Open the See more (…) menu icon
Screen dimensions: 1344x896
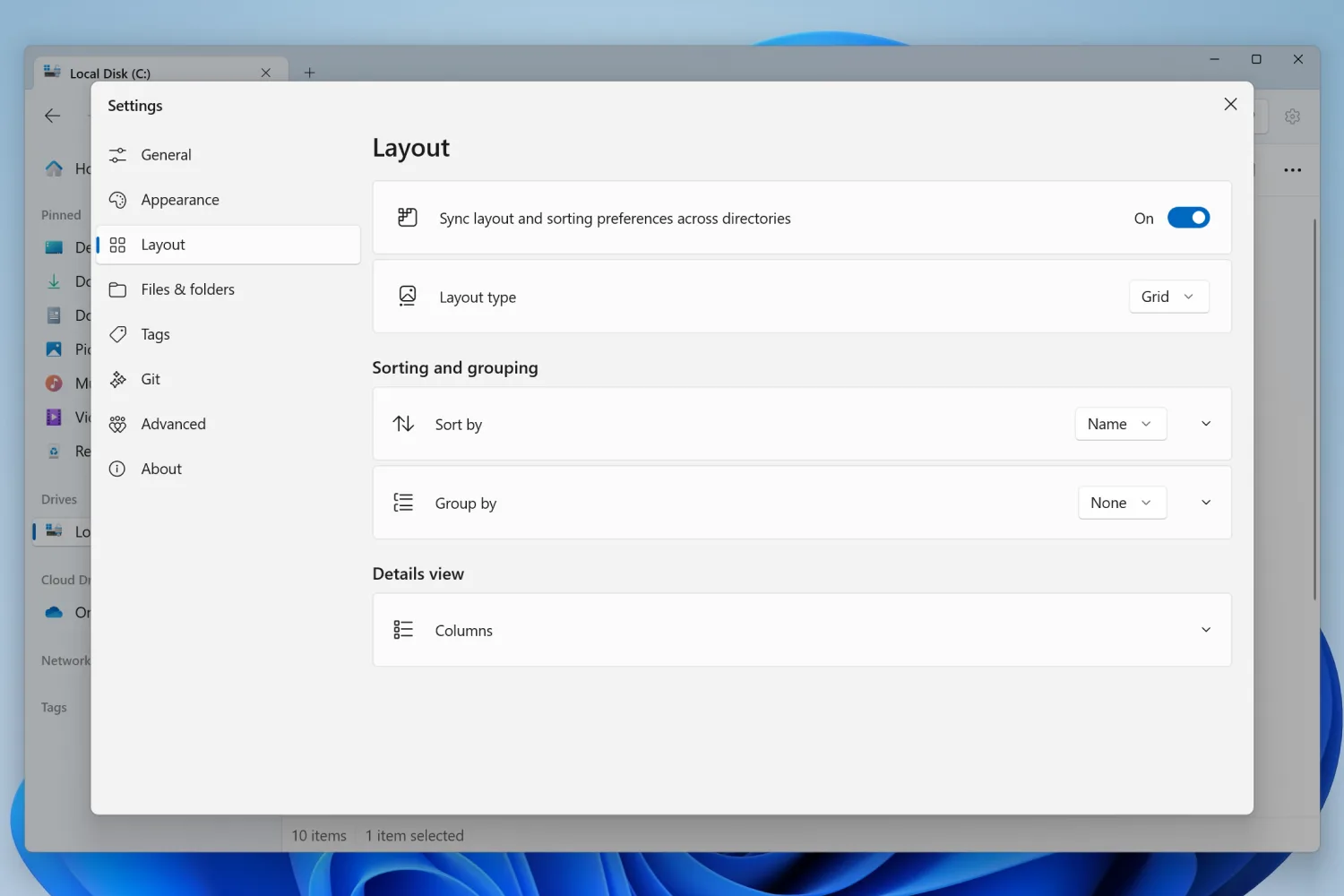pos(1293,169)
